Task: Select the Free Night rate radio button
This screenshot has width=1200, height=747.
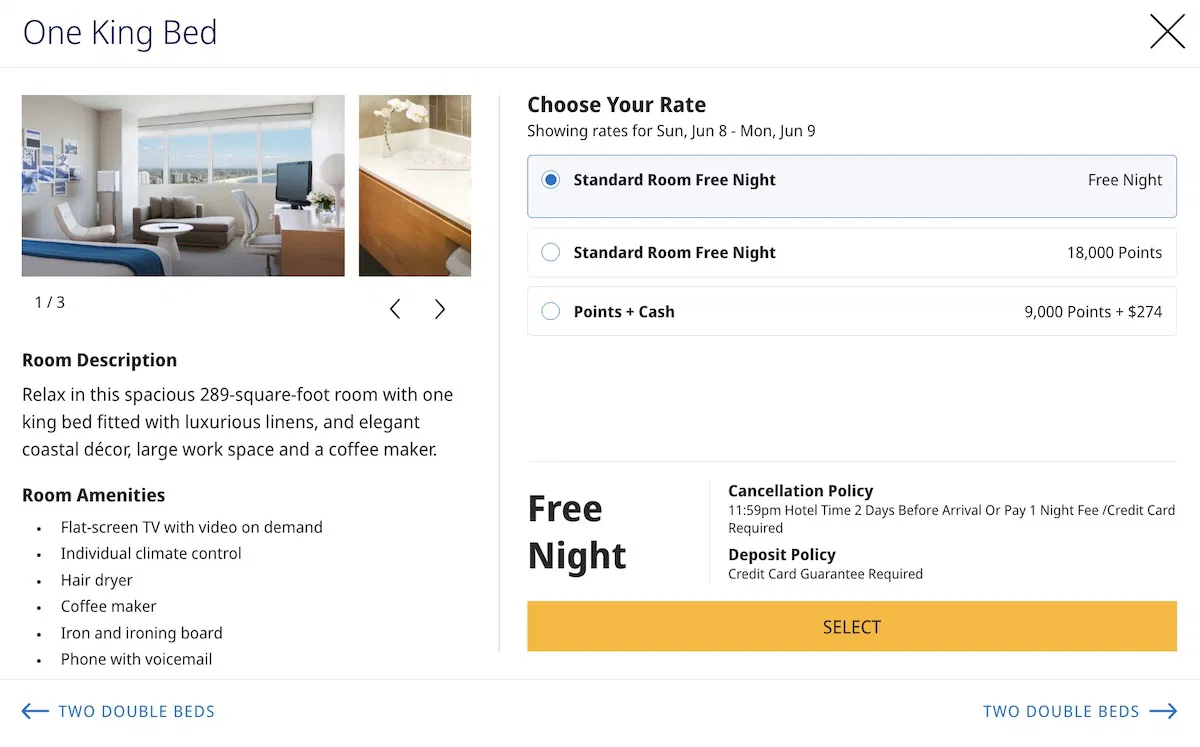Action: (x=550, y=180)
